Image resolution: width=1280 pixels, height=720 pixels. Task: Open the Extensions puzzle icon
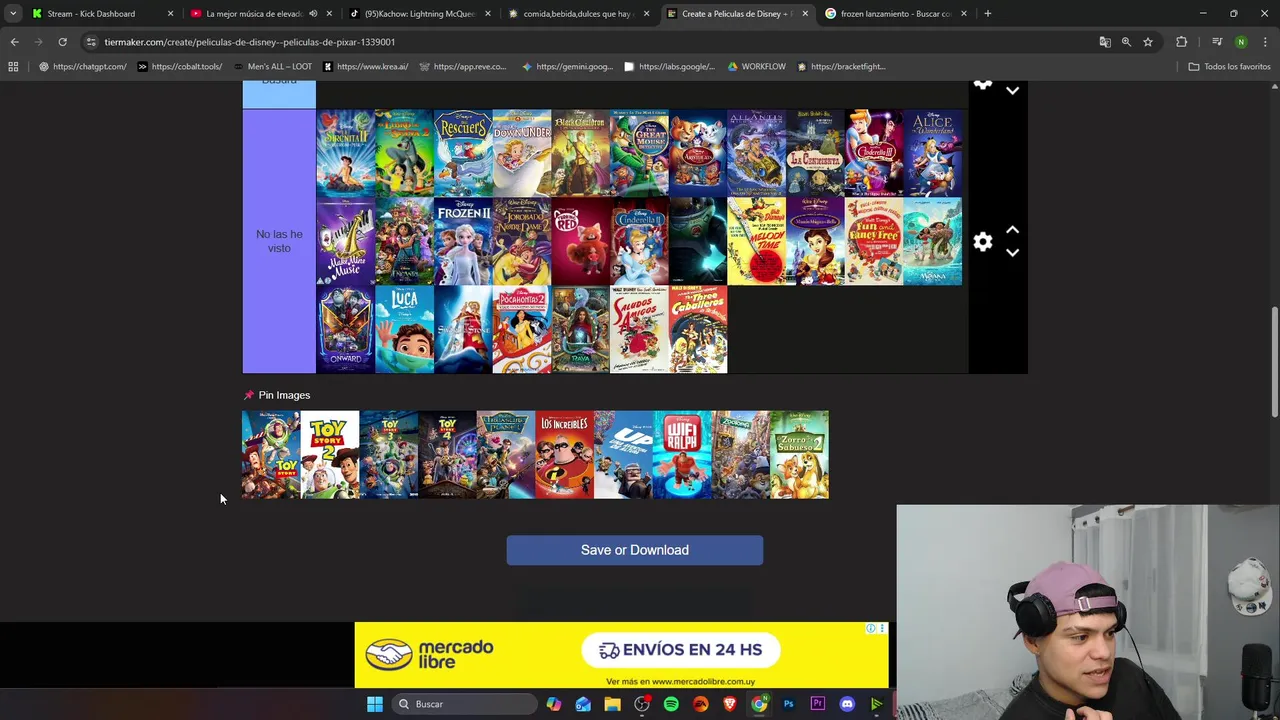tap(1182, 42)
